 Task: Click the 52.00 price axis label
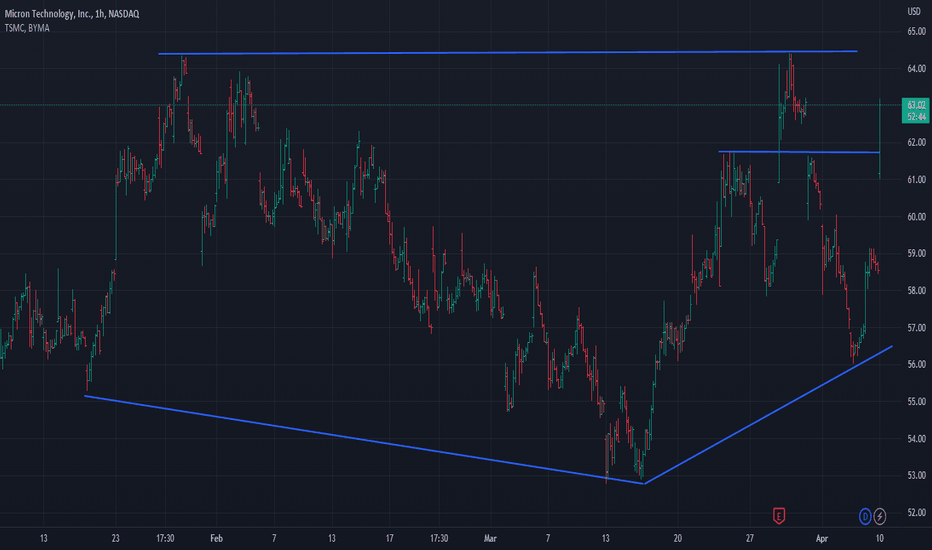[x=916, y=513]
